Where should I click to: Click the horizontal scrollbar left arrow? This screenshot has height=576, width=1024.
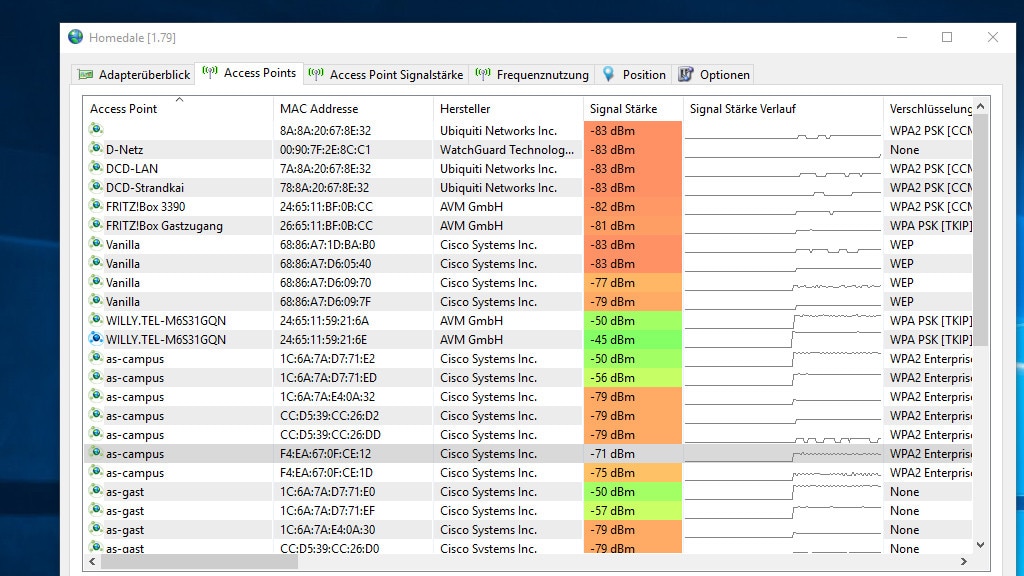tap(92, 561)
